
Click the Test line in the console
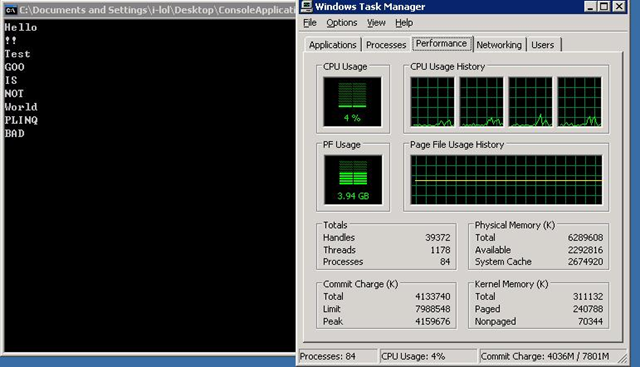coord(18,54)
